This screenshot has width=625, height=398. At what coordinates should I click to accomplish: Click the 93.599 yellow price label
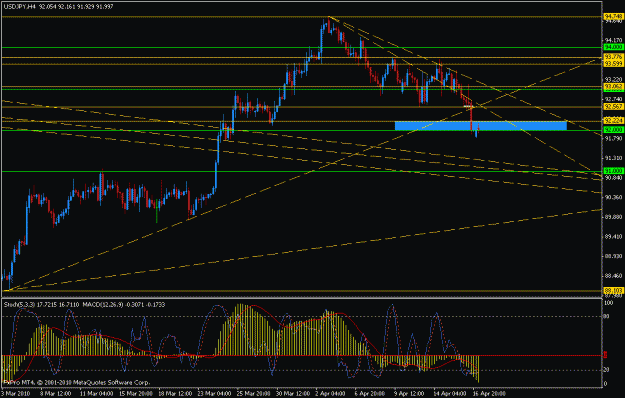[x=613, y=64]
